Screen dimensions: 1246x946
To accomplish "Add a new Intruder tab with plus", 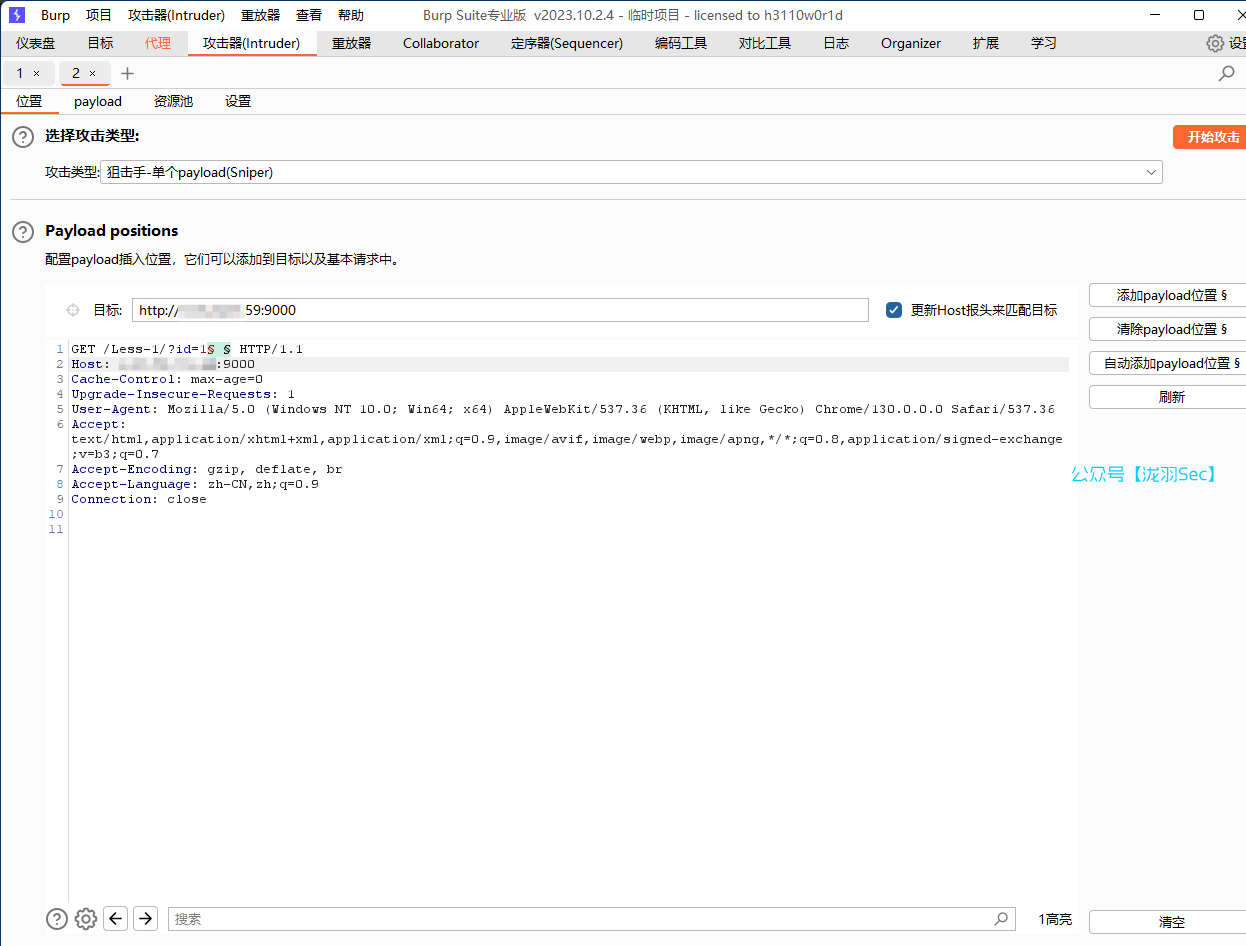I will pos(127,73).
